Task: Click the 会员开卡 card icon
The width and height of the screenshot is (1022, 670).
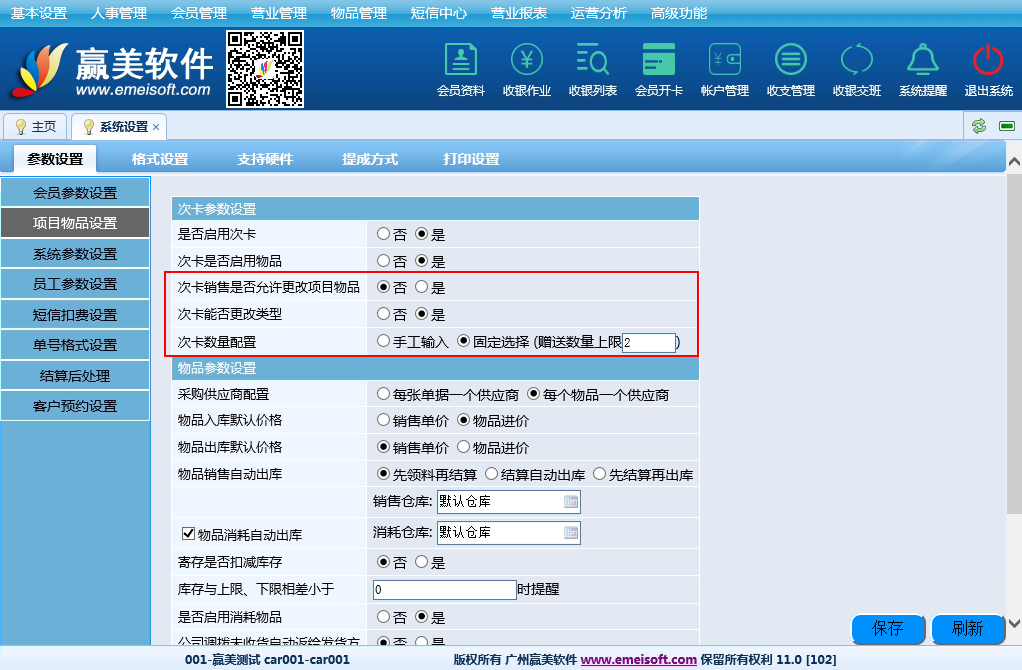Action: (659, 70)
